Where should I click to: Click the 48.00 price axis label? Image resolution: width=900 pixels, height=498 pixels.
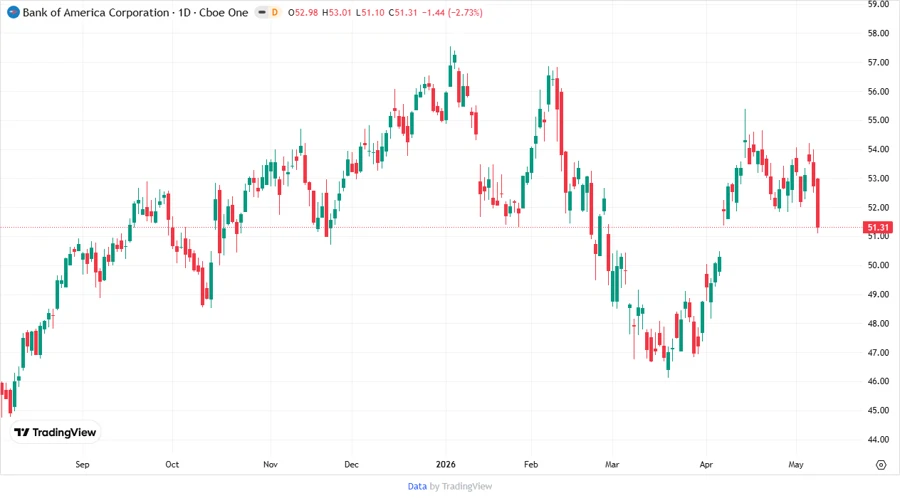pos(878,324)
